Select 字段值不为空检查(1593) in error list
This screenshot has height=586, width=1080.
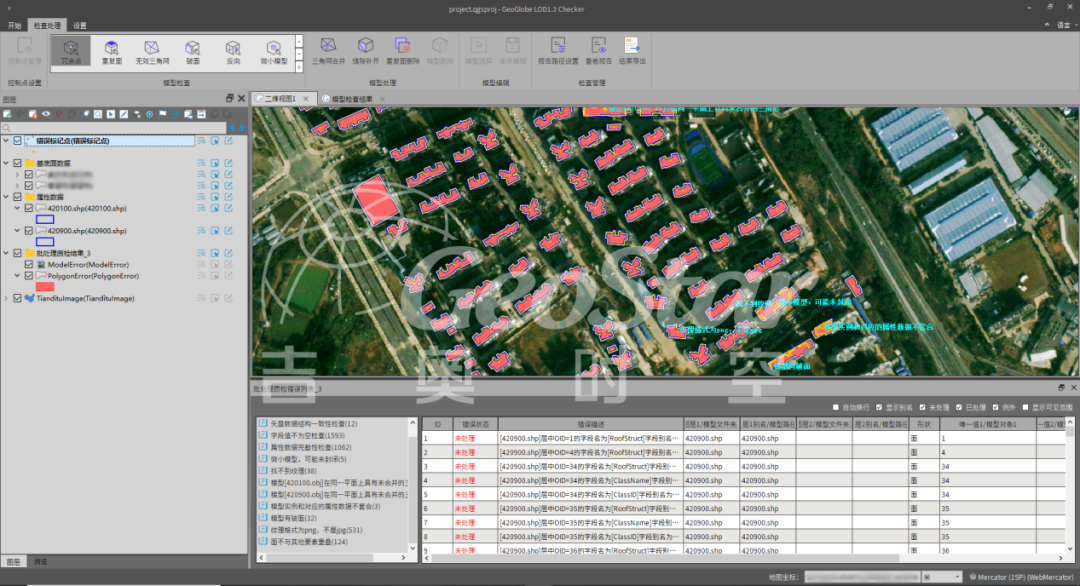307,436
